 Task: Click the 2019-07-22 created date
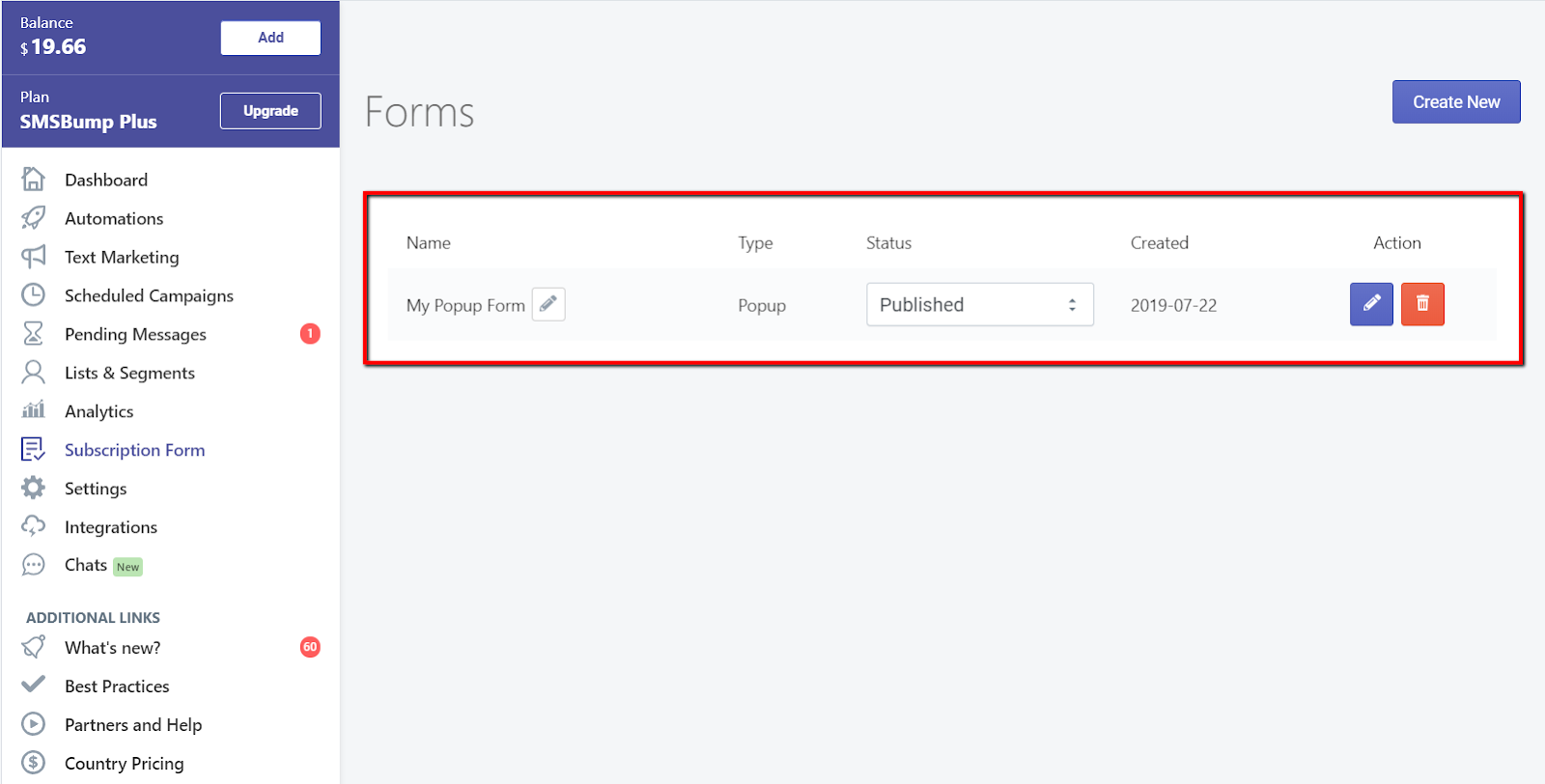(x=1173, y=305)
